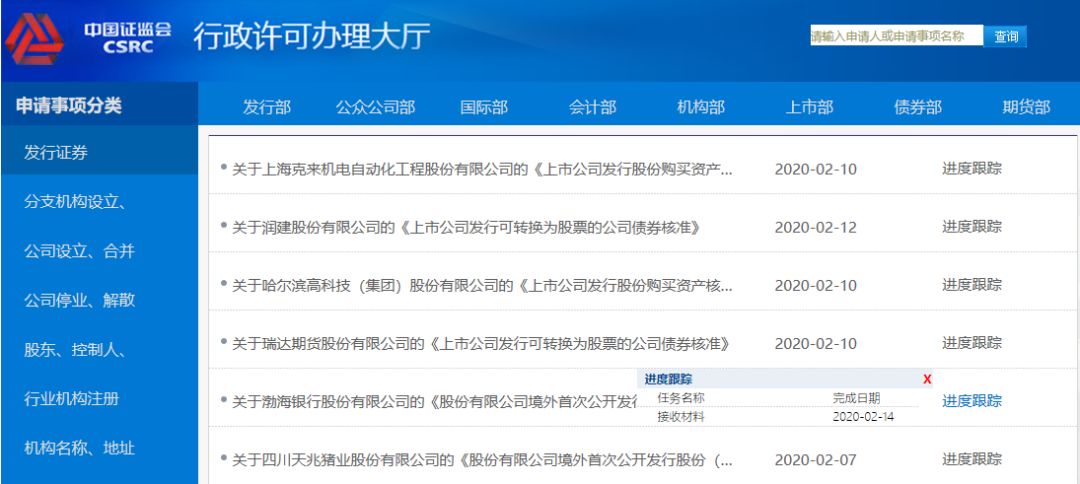Click the 行政许可办理大厅 page title
The width and height of the screenshot is (1080, 484).
coord(311,36)
